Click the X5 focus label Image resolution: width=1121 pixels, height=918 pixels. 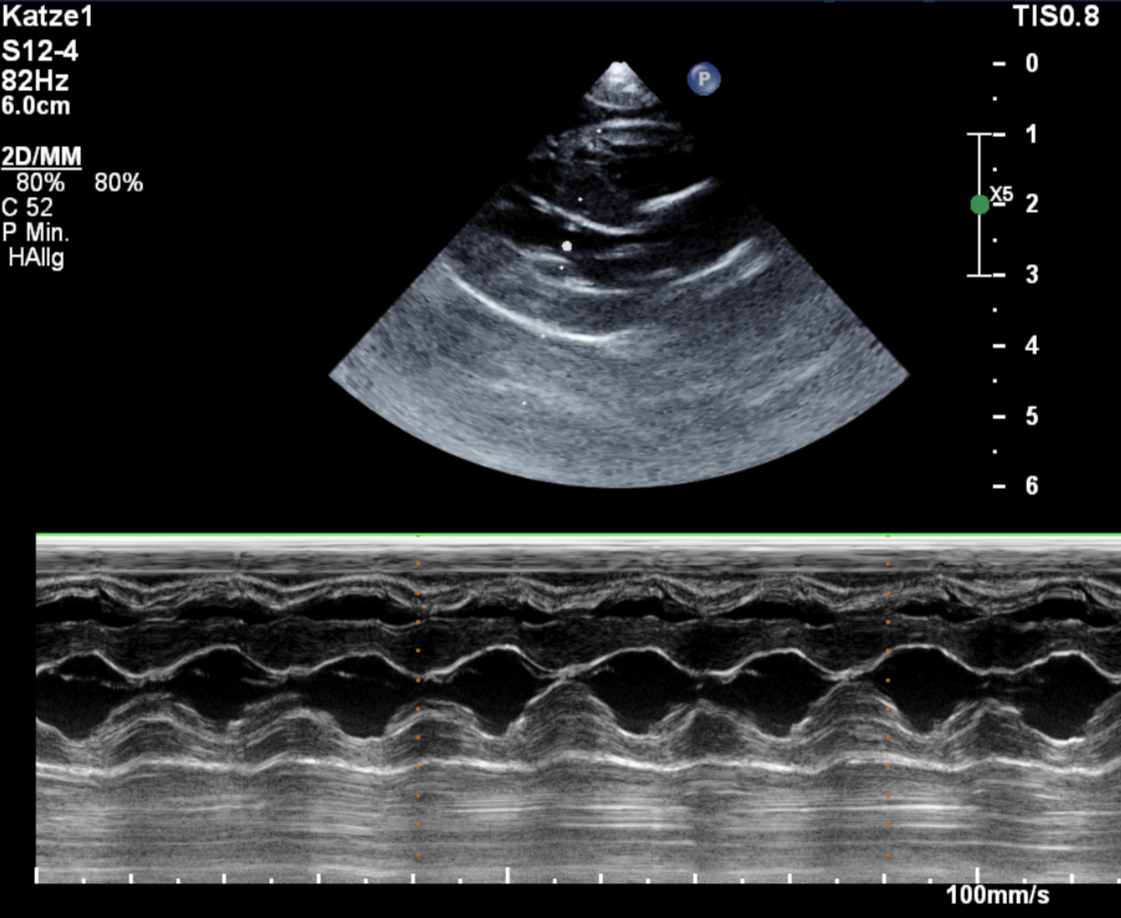pyautogui.click(x=1001, y=194)
